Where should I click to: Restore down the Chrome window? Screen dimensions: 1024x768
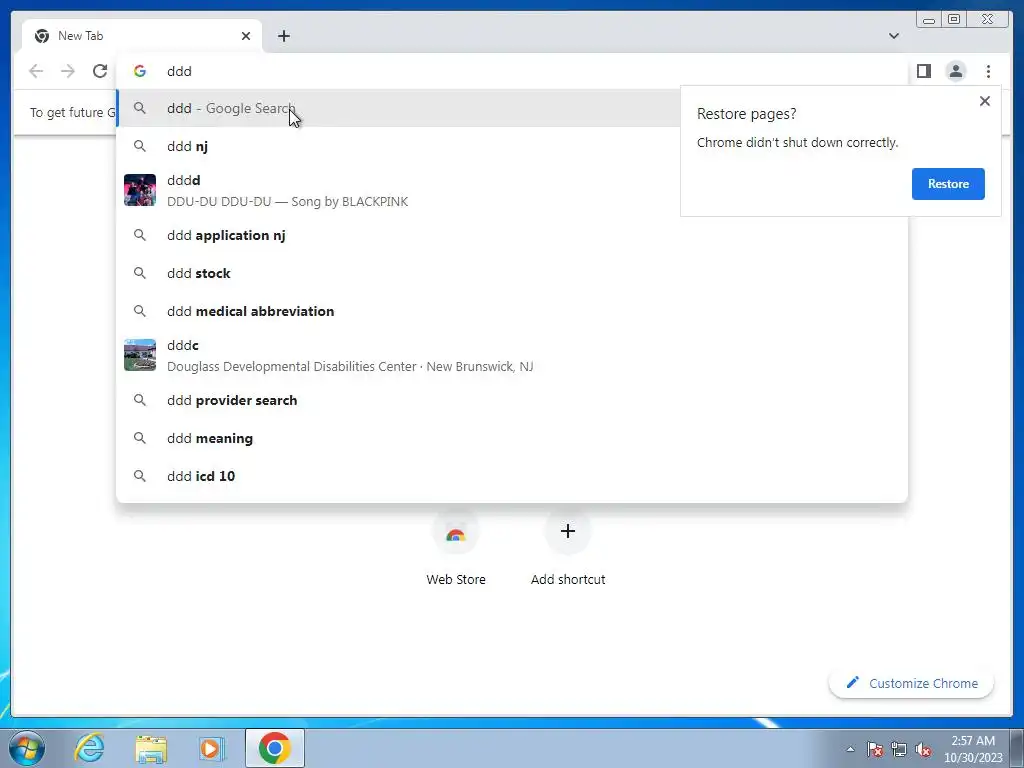[954, 20]
